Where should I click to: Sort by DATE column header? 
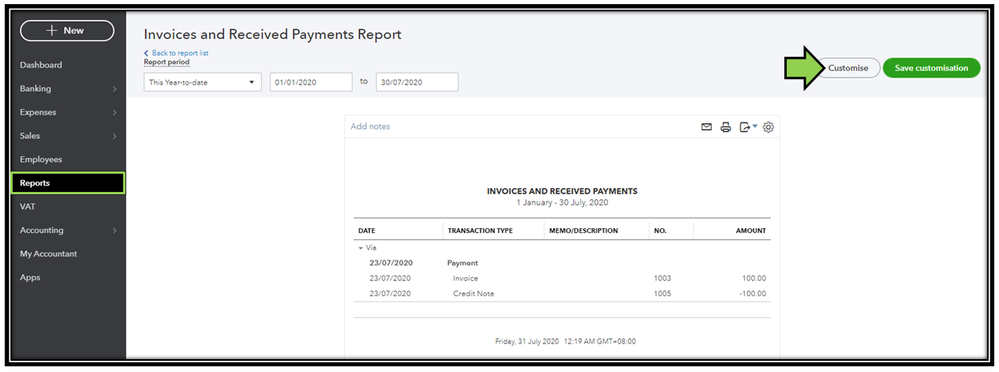click(366, 231)
